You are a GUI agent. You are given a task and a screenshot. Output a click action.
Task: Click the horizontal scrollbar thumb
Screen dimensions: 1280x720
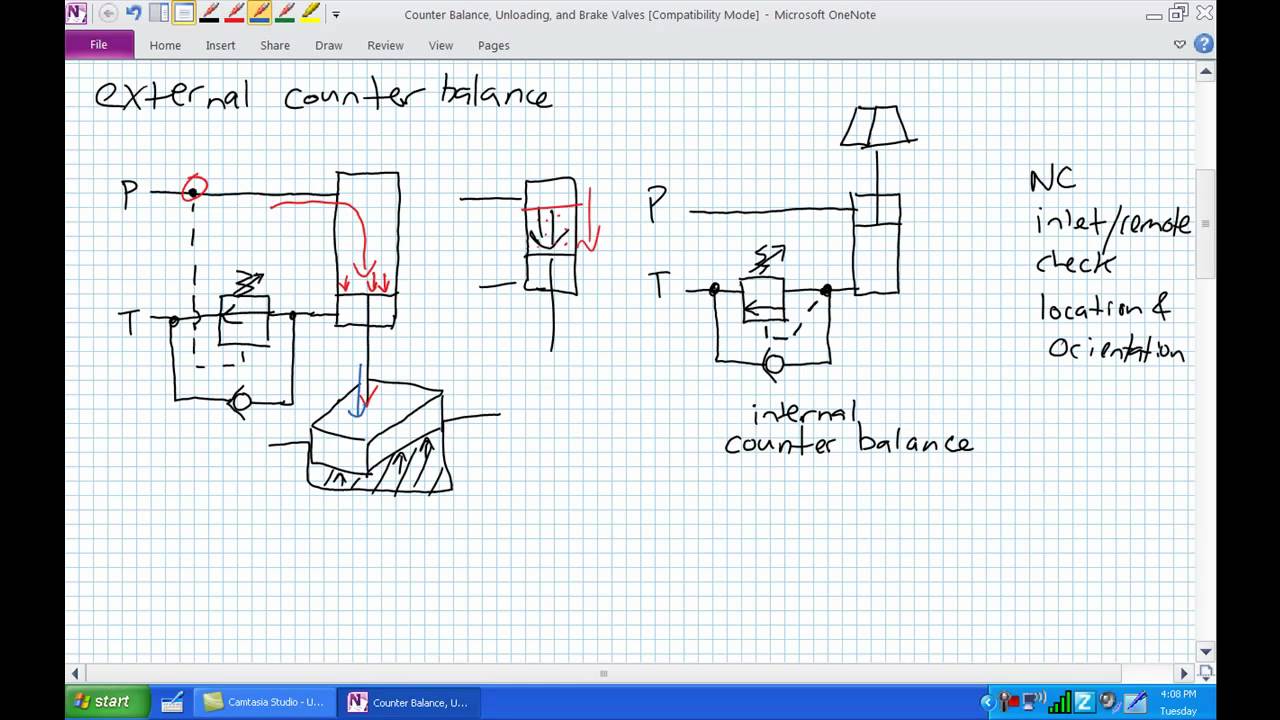(604, 673)
